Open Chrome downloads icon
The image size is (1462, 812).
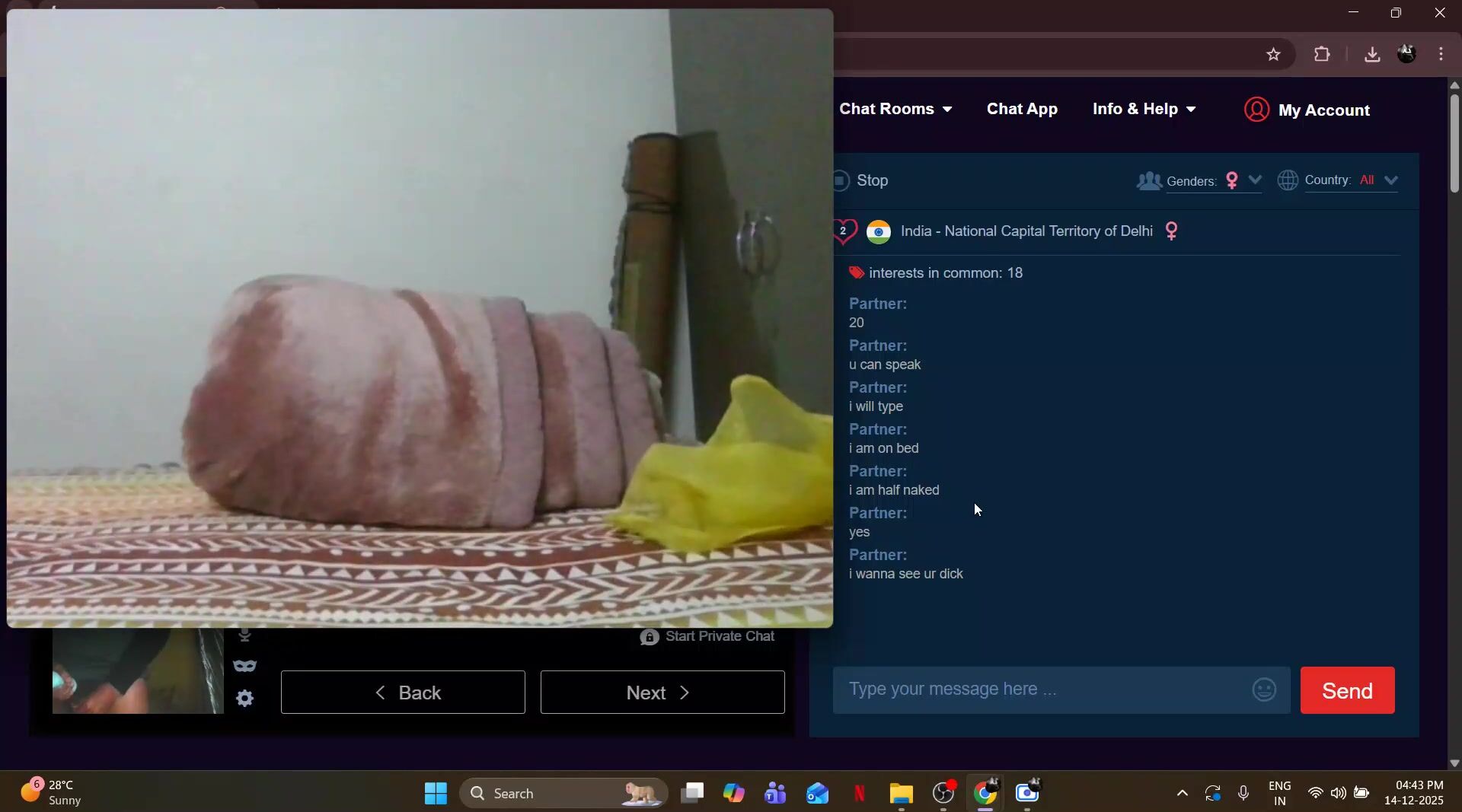pyautogui.click(x=1371, y=55)
